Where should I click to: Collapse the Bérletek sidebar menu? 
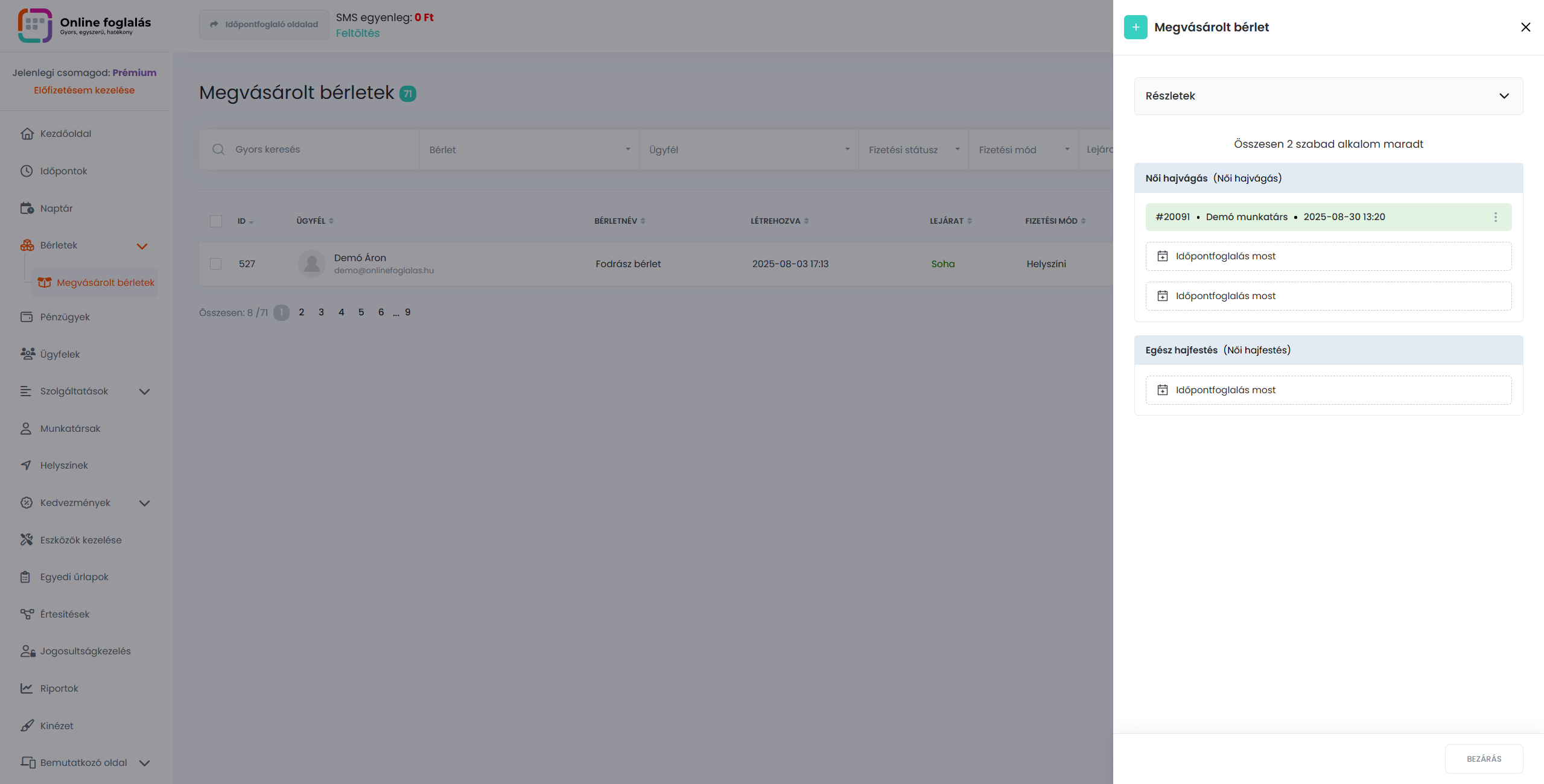click(x=142, y=245)
